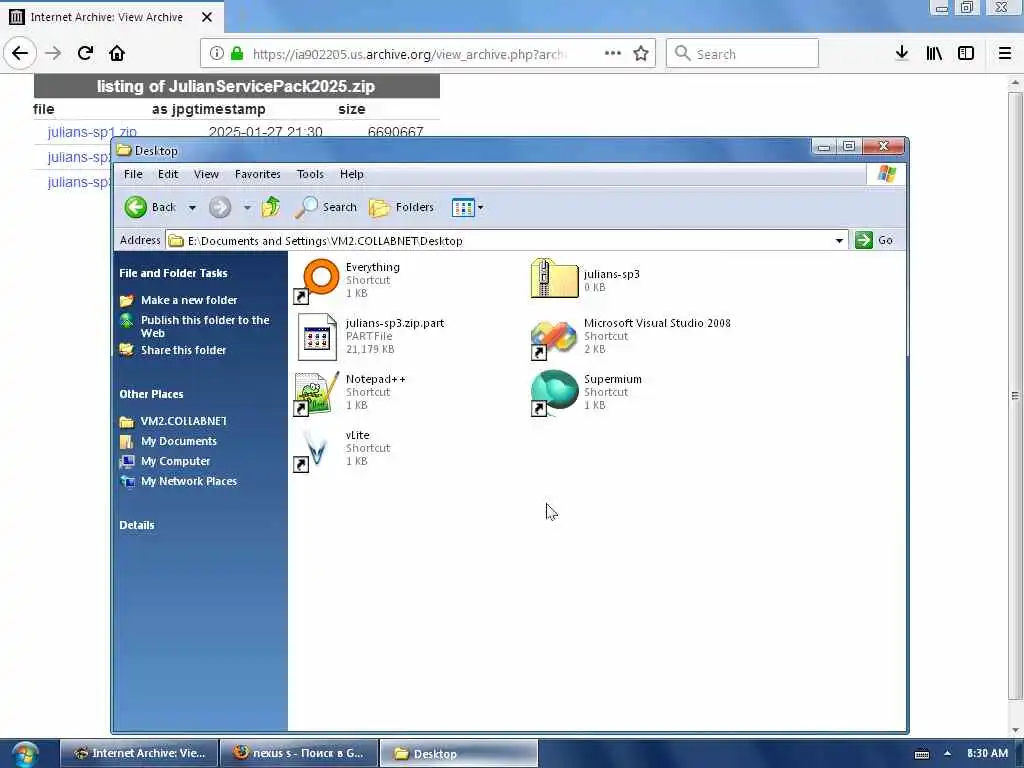Open Firefox library icon

coord(934,53)
